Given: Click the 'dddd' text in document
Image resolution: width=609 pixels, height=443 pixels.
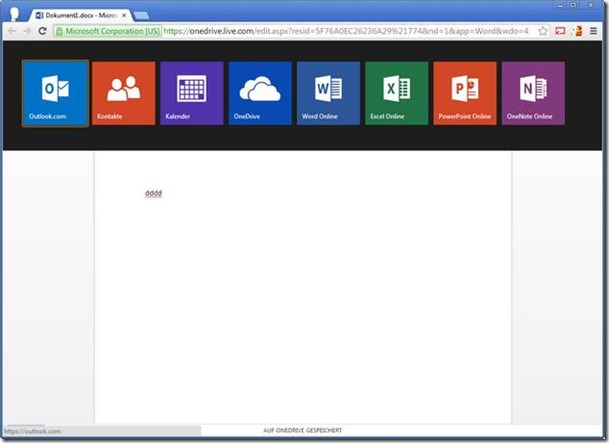Looking at the screenshot, I should point(153,192).
